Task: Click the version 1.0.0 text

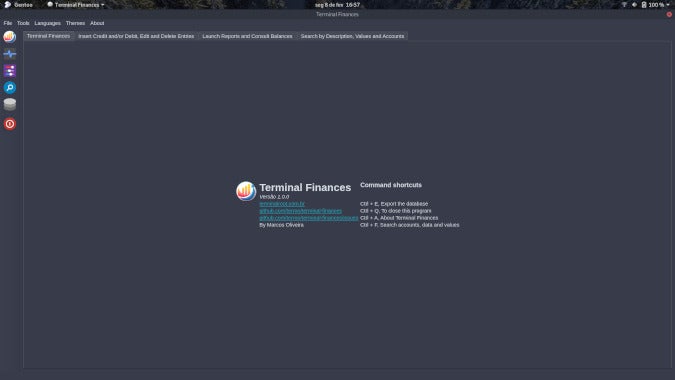Action: [274, 197]
